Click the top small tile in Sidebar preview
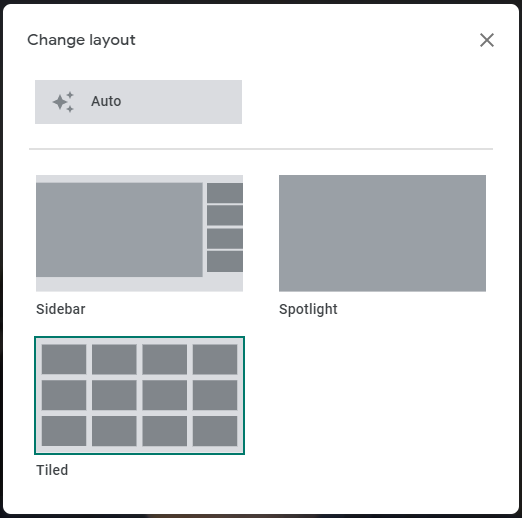 (225, 193)
